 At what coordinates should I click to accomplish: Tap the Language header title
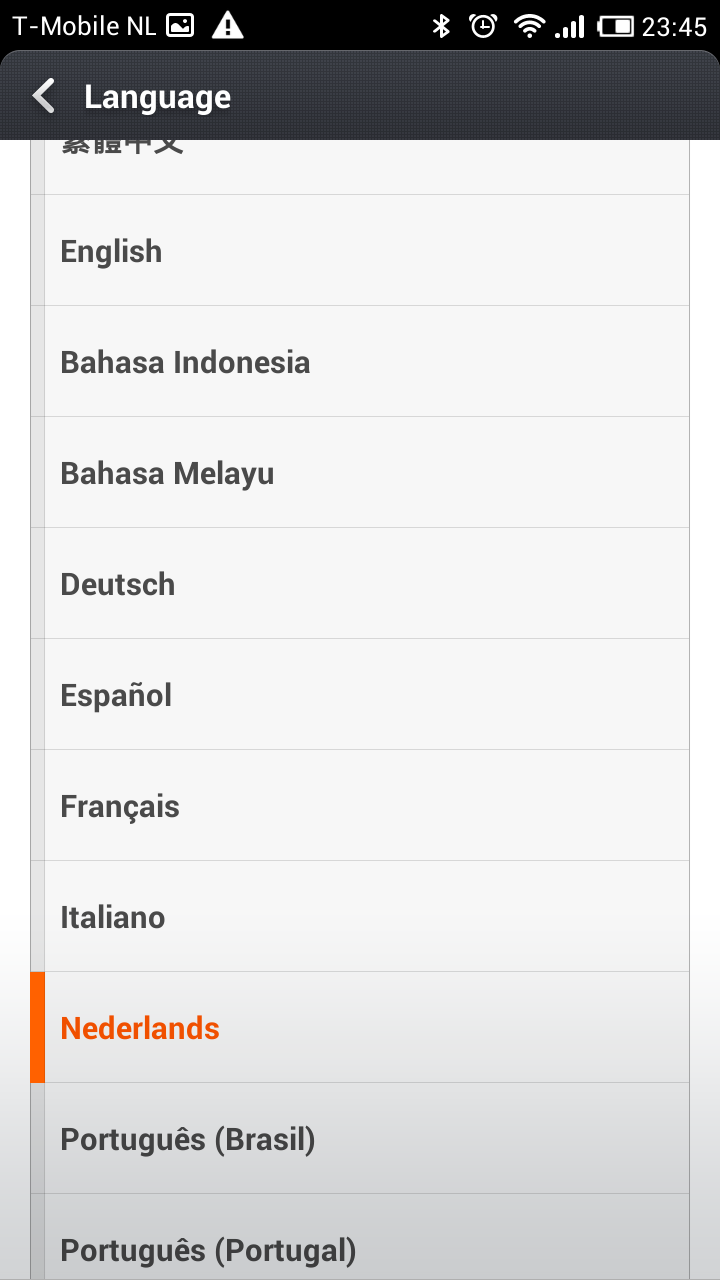click(x=157, y=97)
